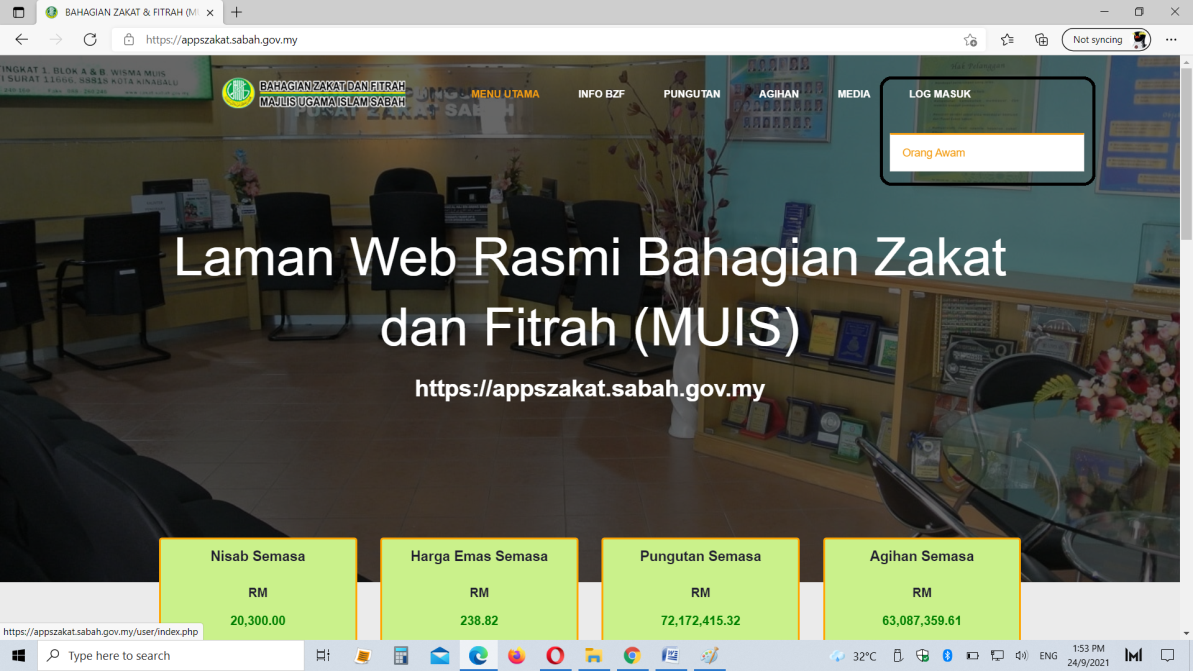
Task: Open browser Settings and more menu
Action: point(1171,40)
